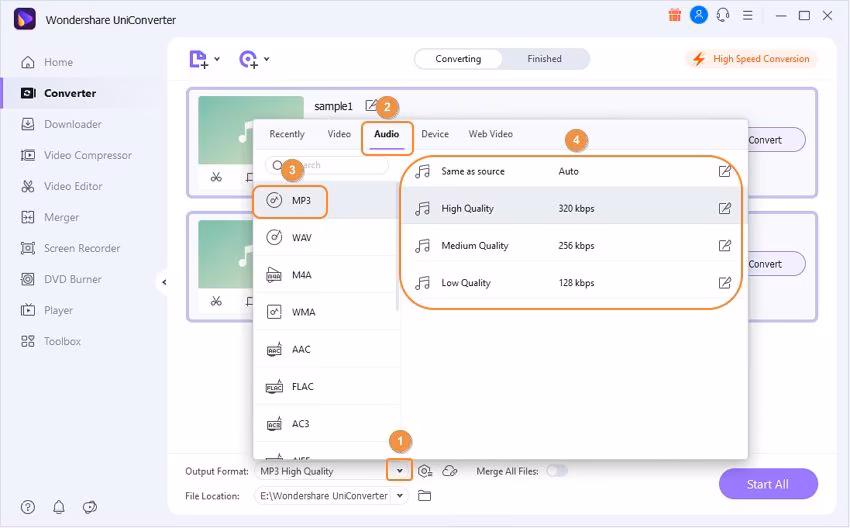This screenshot has width=850, height=528.
Task: Choose Medium Quality 256 kbps preset
Action: [572, 246]
